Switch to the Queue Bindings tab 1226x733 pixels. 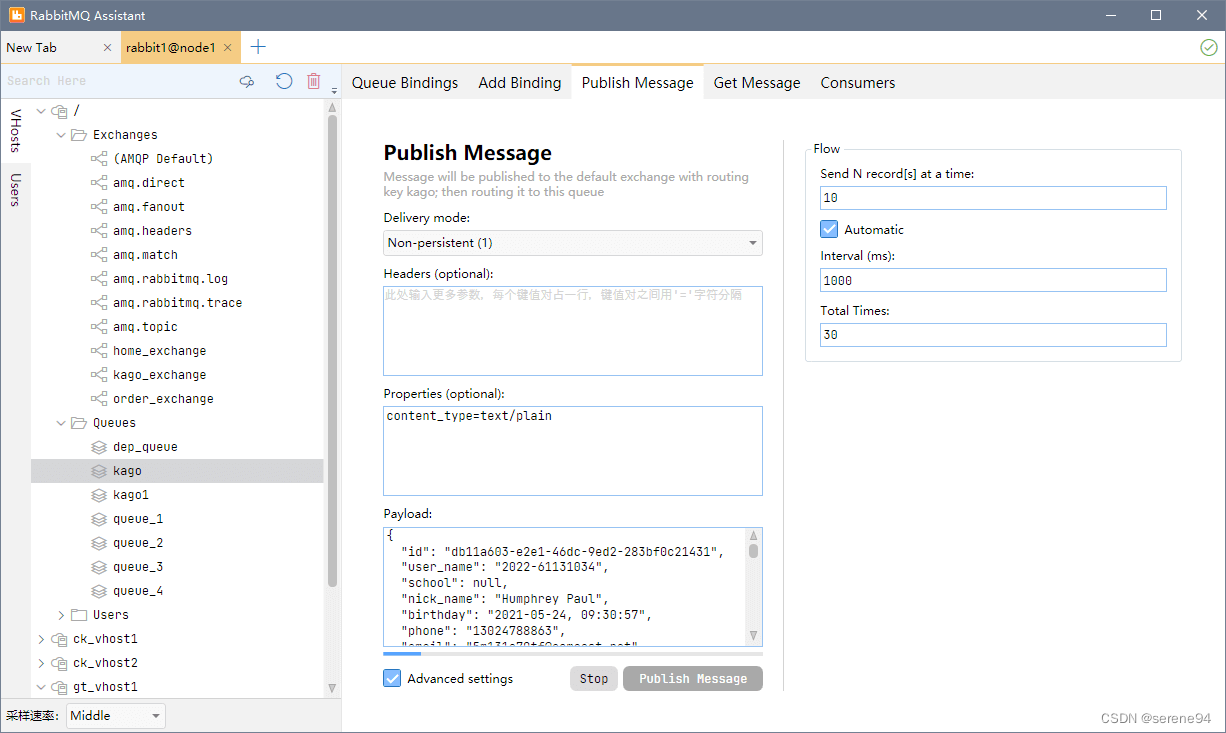point(405,83)
